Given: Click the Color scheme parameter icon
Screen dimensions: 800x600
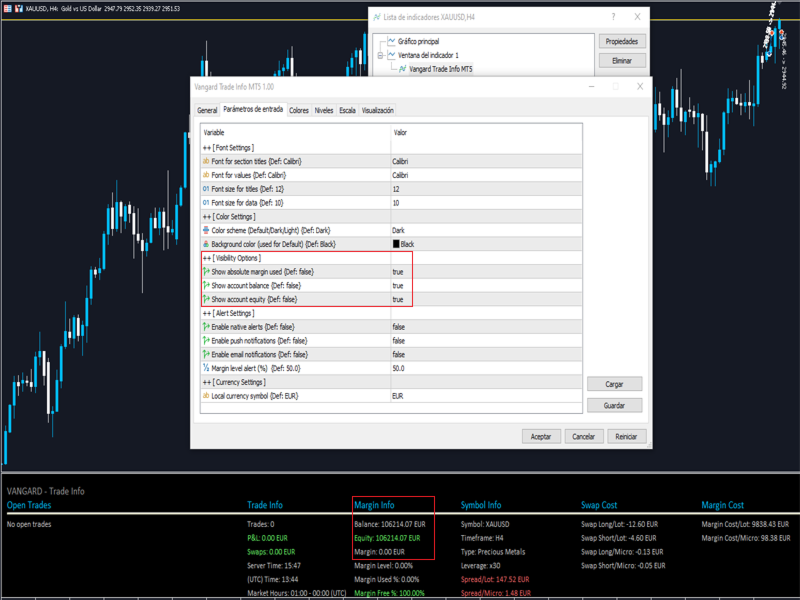Looking at the screenshot, I should coord(206,230).
